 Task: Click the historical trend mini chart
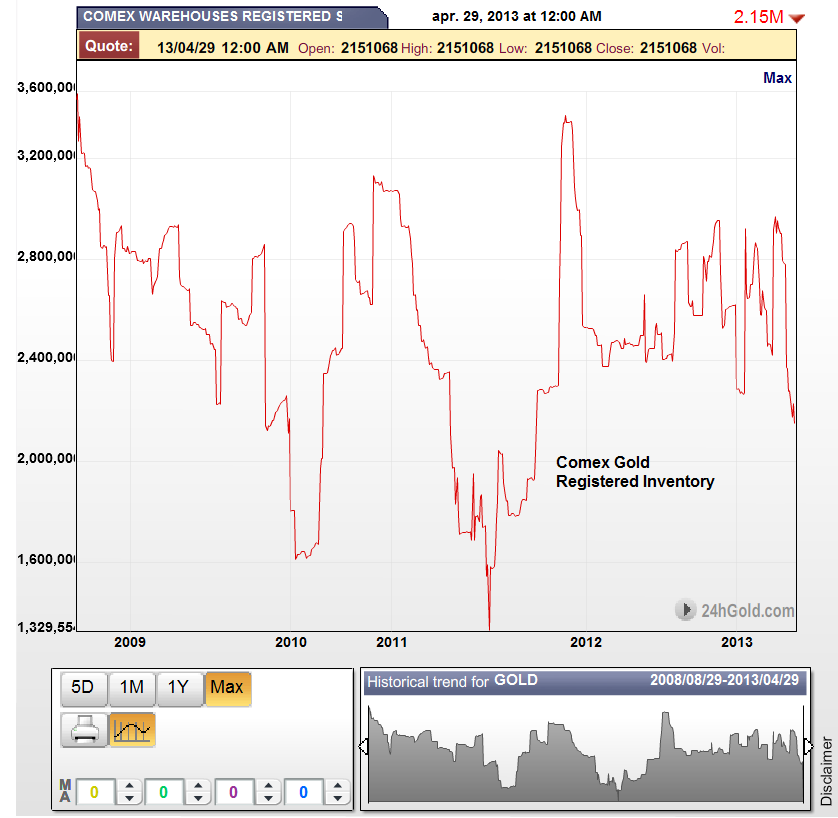coord(586,753)
